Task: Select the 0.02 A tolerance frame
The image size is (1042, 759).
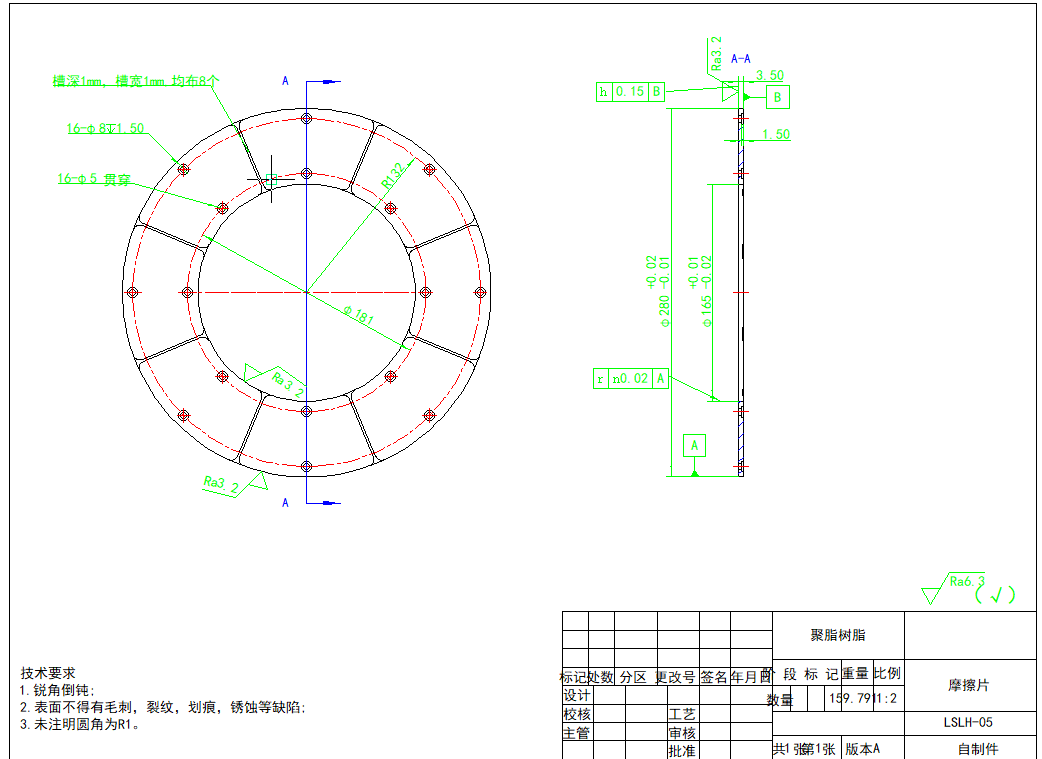Action: [x=630, y=379]
